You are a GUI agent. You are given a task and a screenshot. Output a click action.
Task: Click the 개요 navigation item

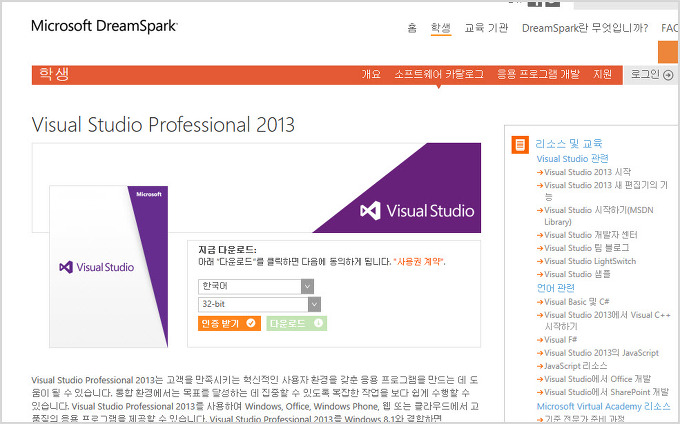[x=371, y=74]
